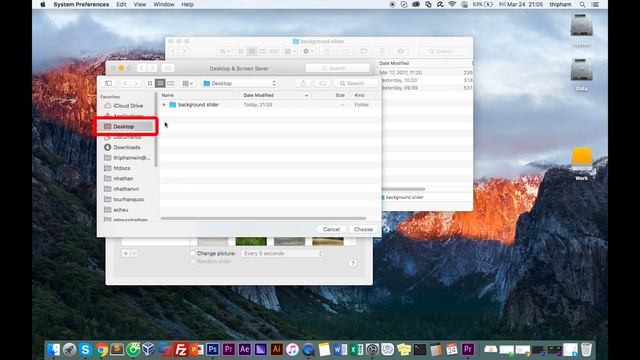Open the Trash in the Dock
Viewport: 640px width, 360px height.
tap(586, 349)
